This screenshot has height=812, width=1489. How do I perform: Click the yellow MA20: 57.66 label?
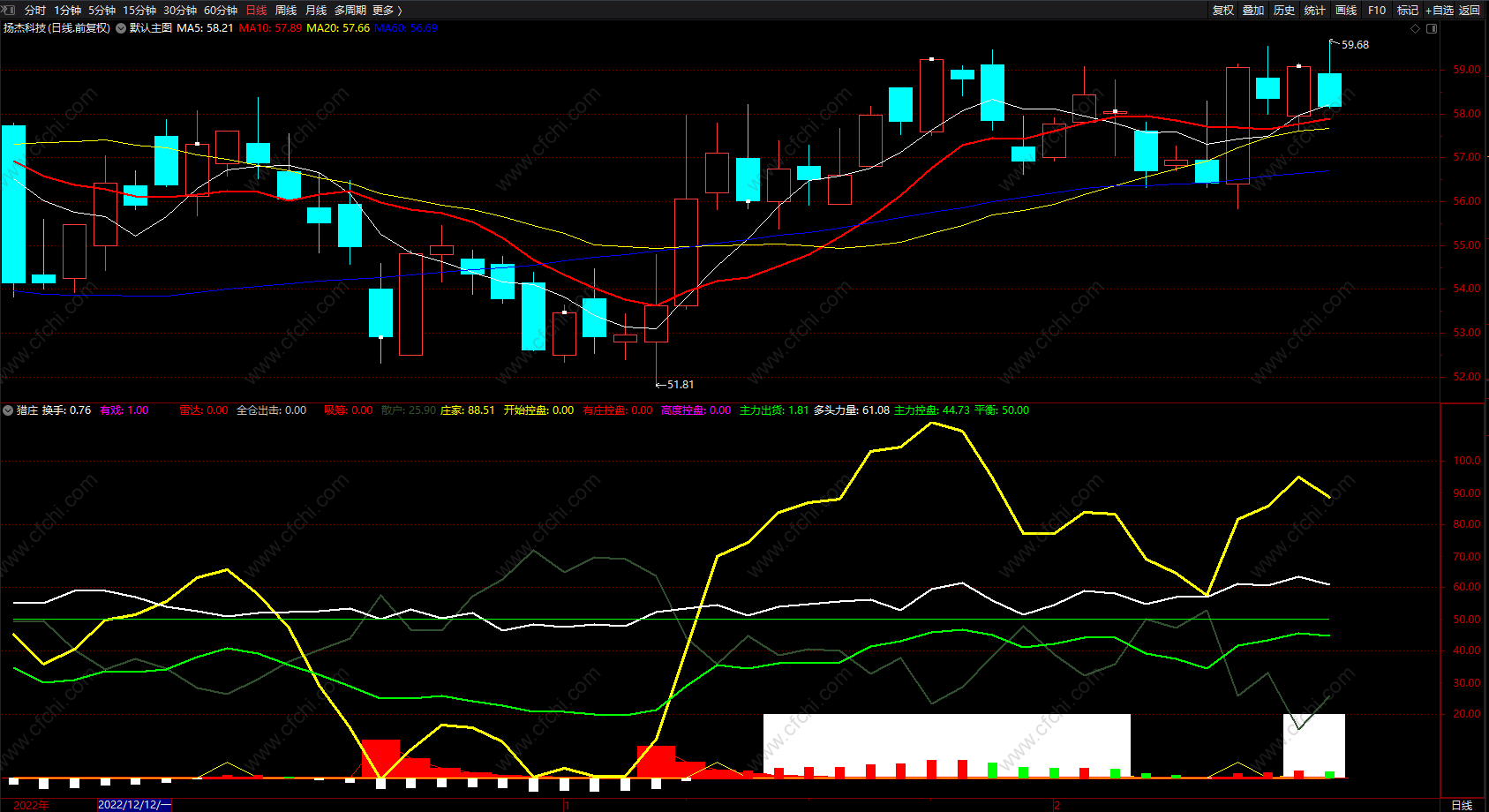tap(338, 28)
